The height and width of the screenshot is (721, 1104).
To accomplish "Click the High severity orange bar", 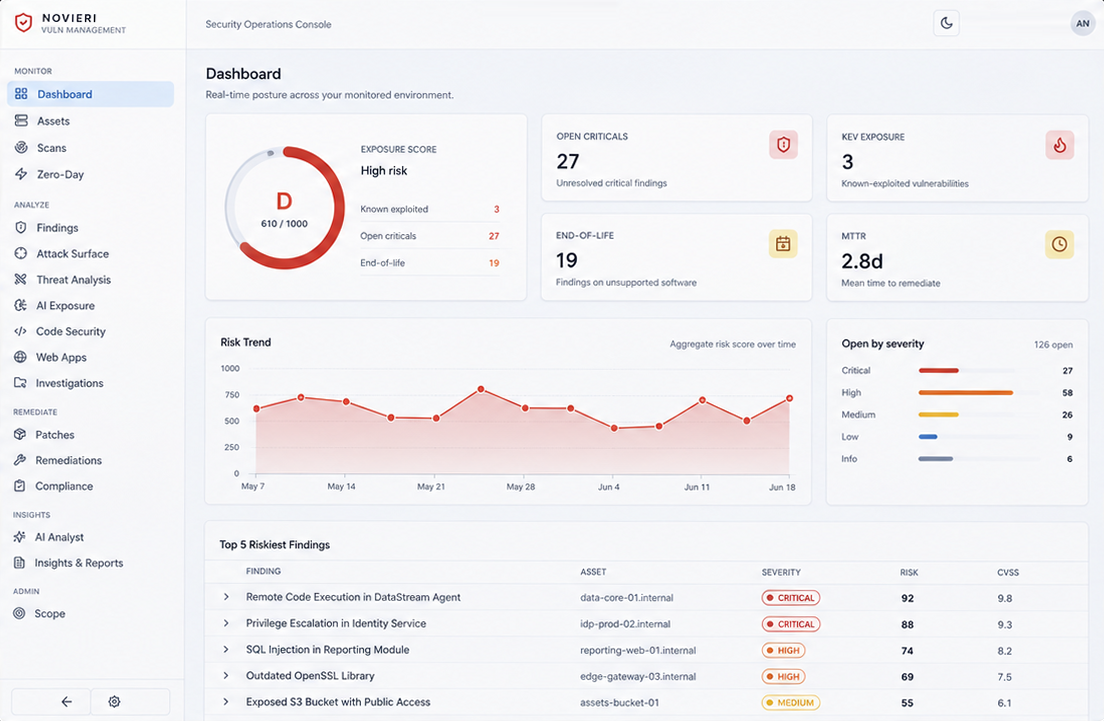I will pyautogui.click(x=965, y=392).
